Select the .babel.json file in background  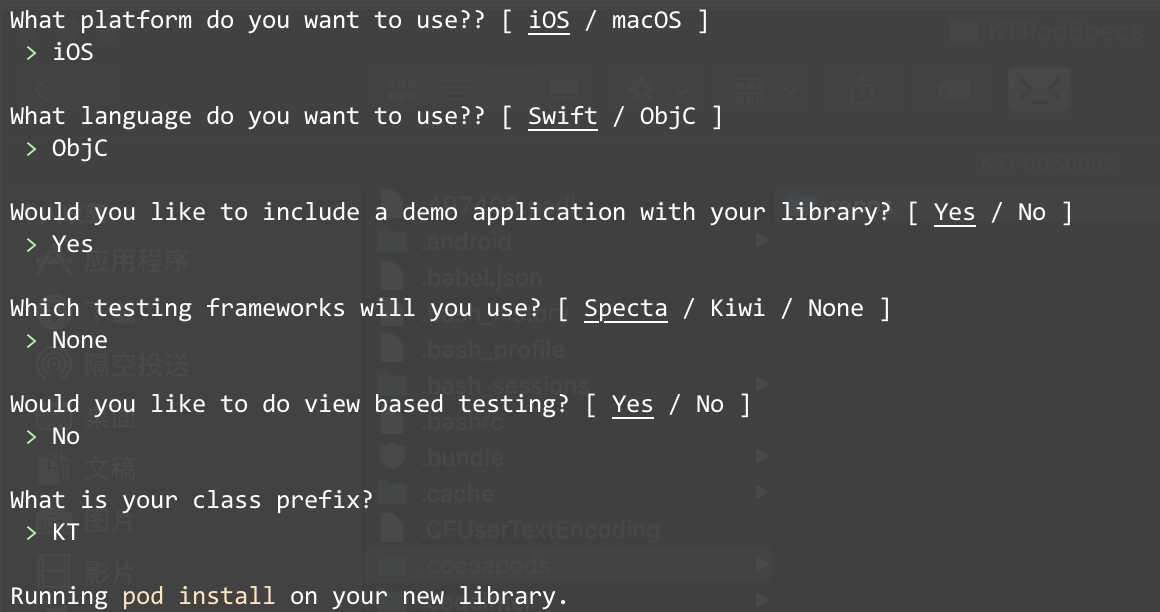click(x=482, y=277)
